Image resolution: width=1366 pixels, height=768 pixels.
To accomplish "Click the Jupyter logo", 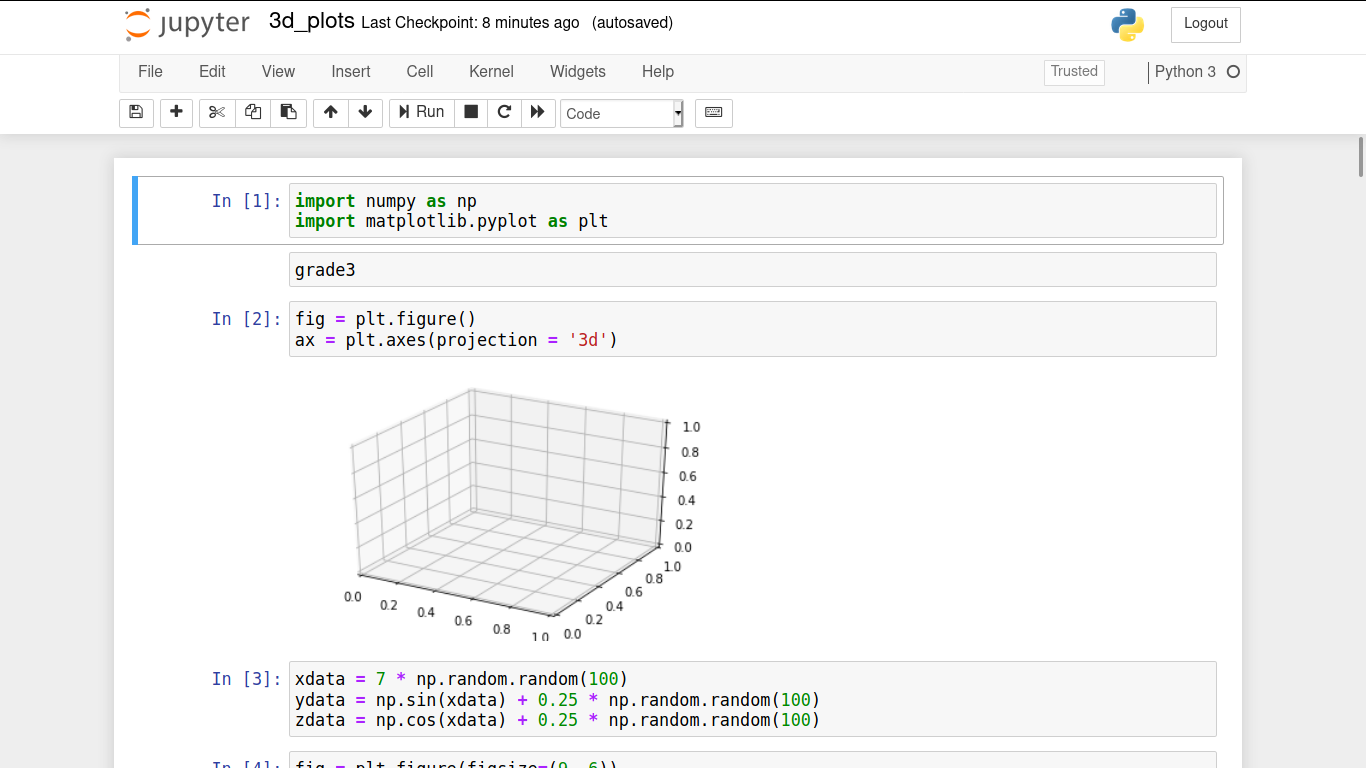I will point(187,24).
